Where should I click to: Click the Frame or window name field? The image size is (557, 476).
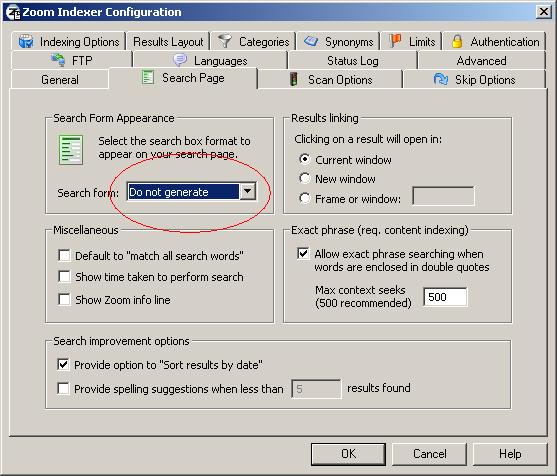pos(443,196)
